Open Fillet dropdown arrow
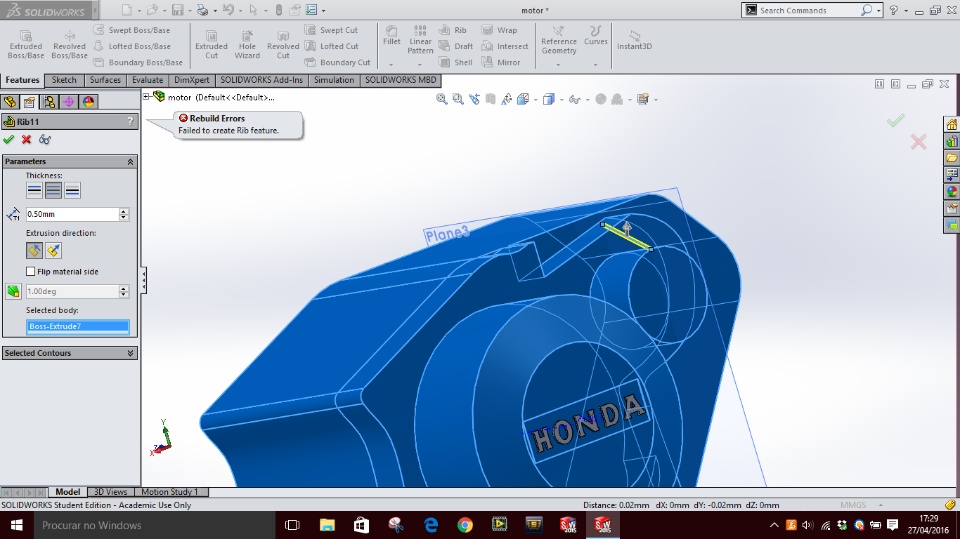Screen dimensions: 960x539 pyautogui.click(x=391, y=64)
